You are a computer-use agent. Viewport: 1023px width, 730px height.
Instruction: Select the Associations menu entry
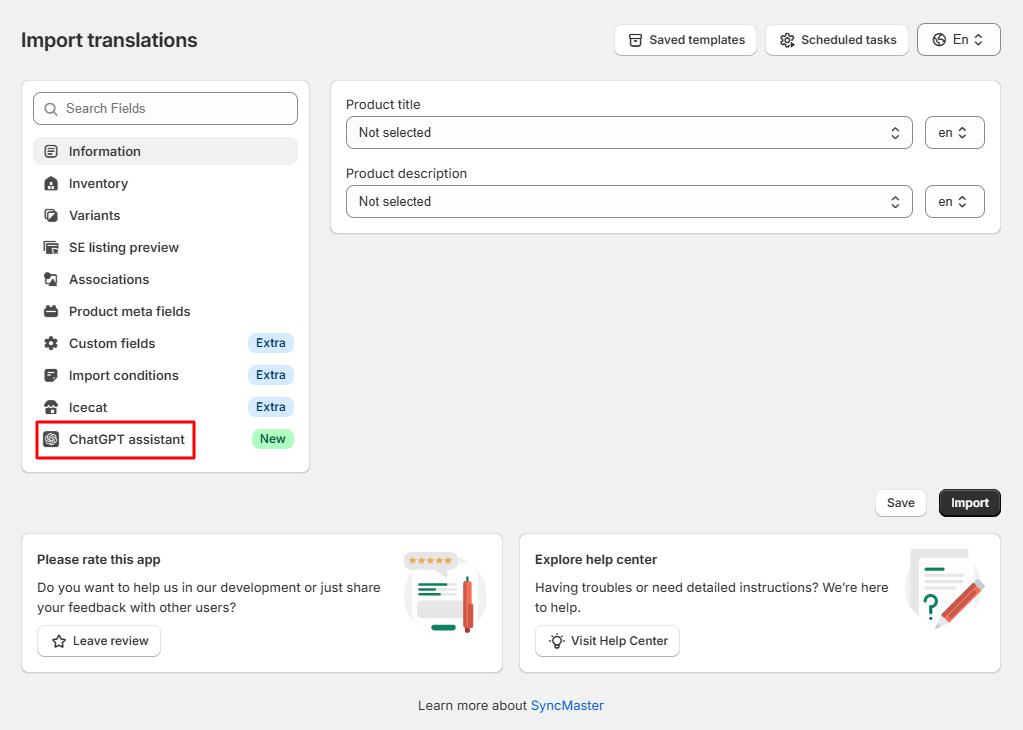click(x=166, y=279)
